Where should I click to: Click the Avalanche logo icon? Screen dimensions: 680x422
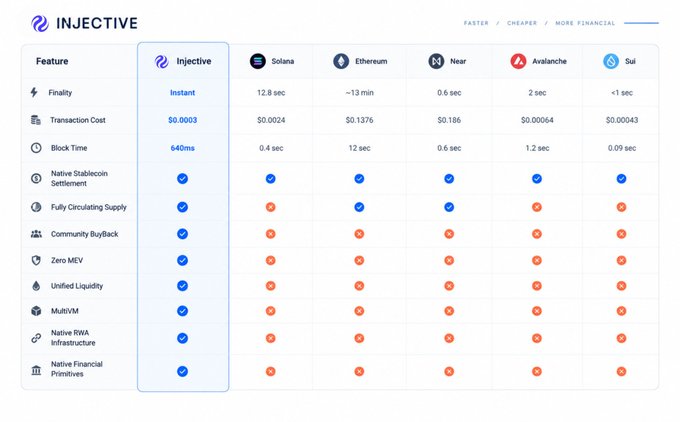point(518,61)
